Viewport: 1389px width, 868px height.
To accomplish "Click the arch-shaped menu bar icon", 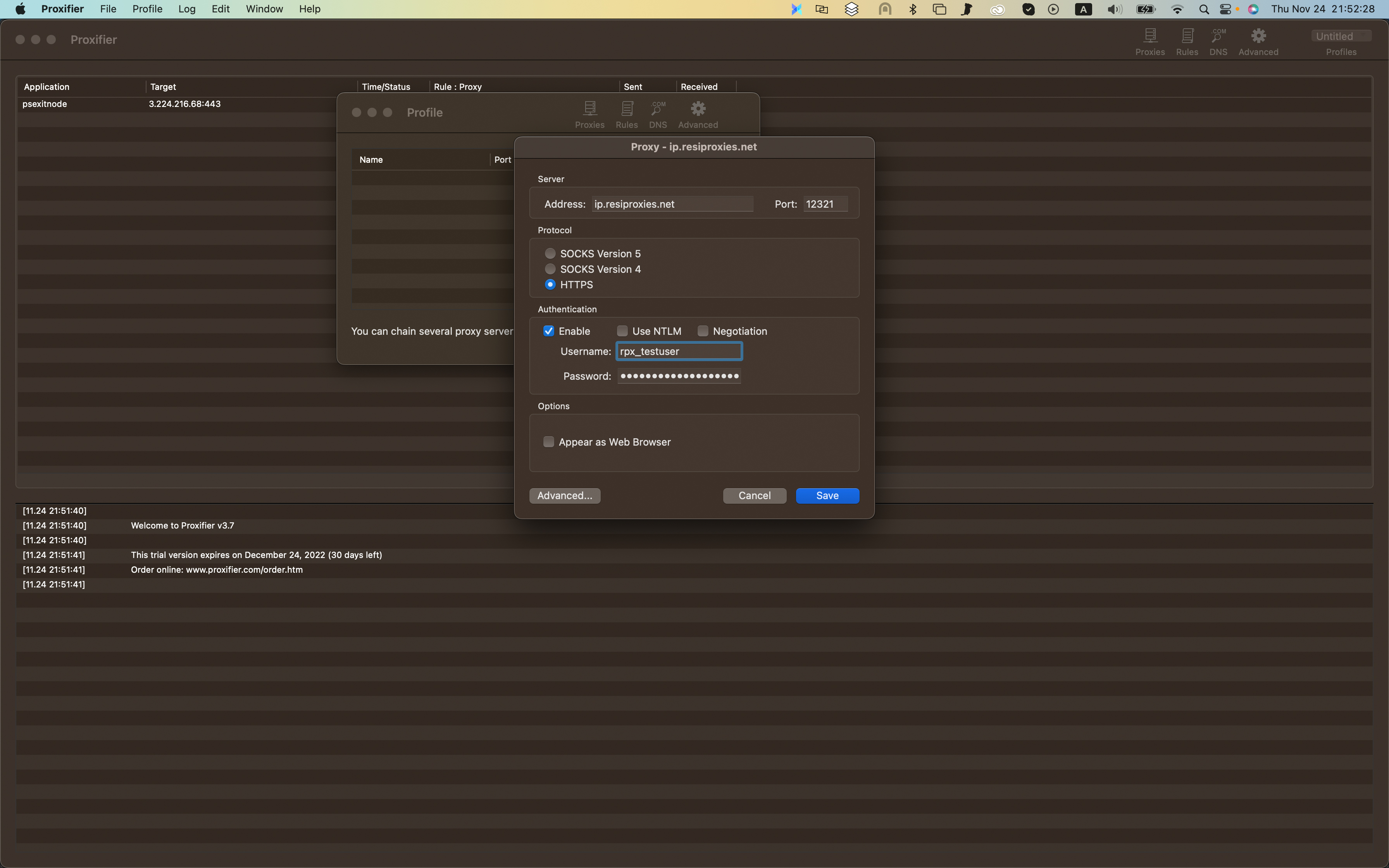I will click(x=885, y=9).
